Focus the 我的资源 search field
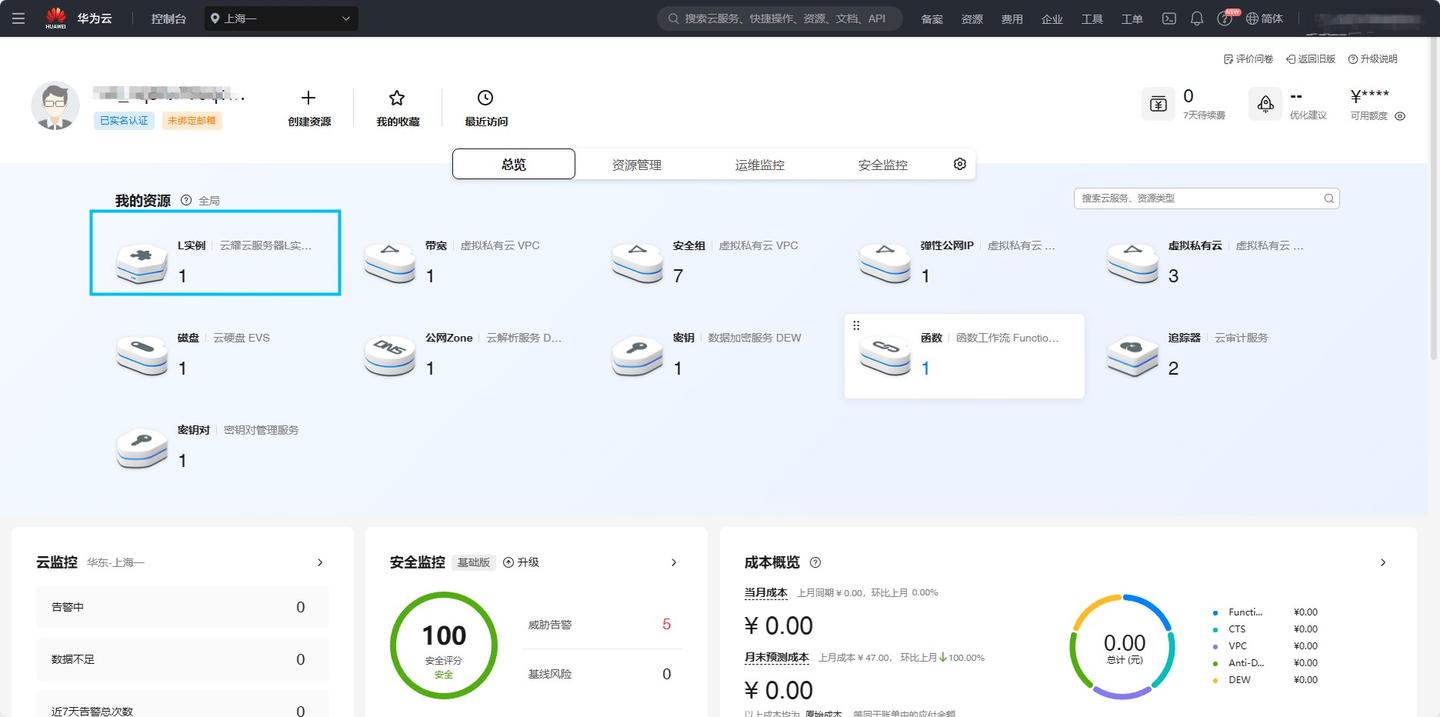 [1206, 198]
